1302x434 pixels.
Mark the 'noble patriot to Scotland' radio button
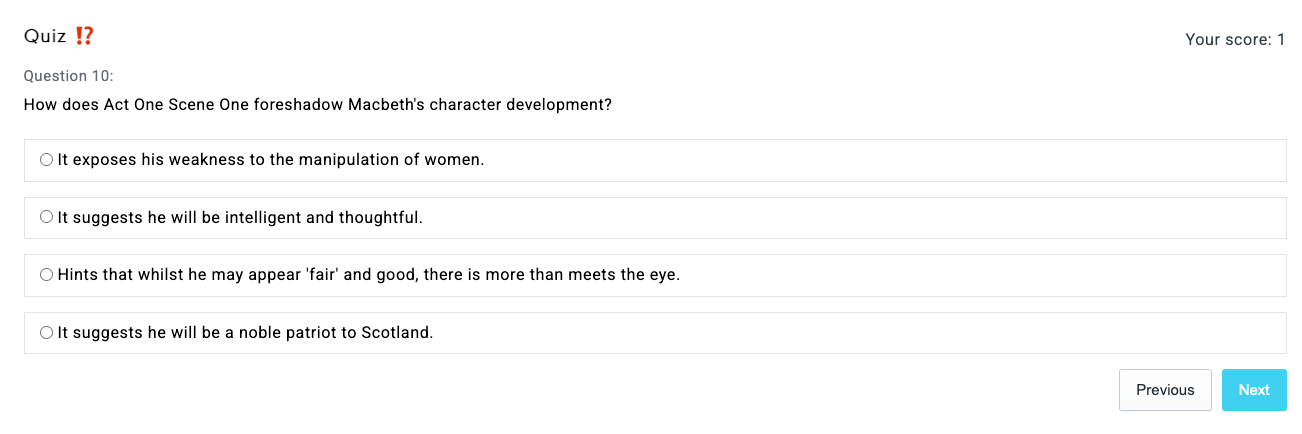(x=46, y=333)
